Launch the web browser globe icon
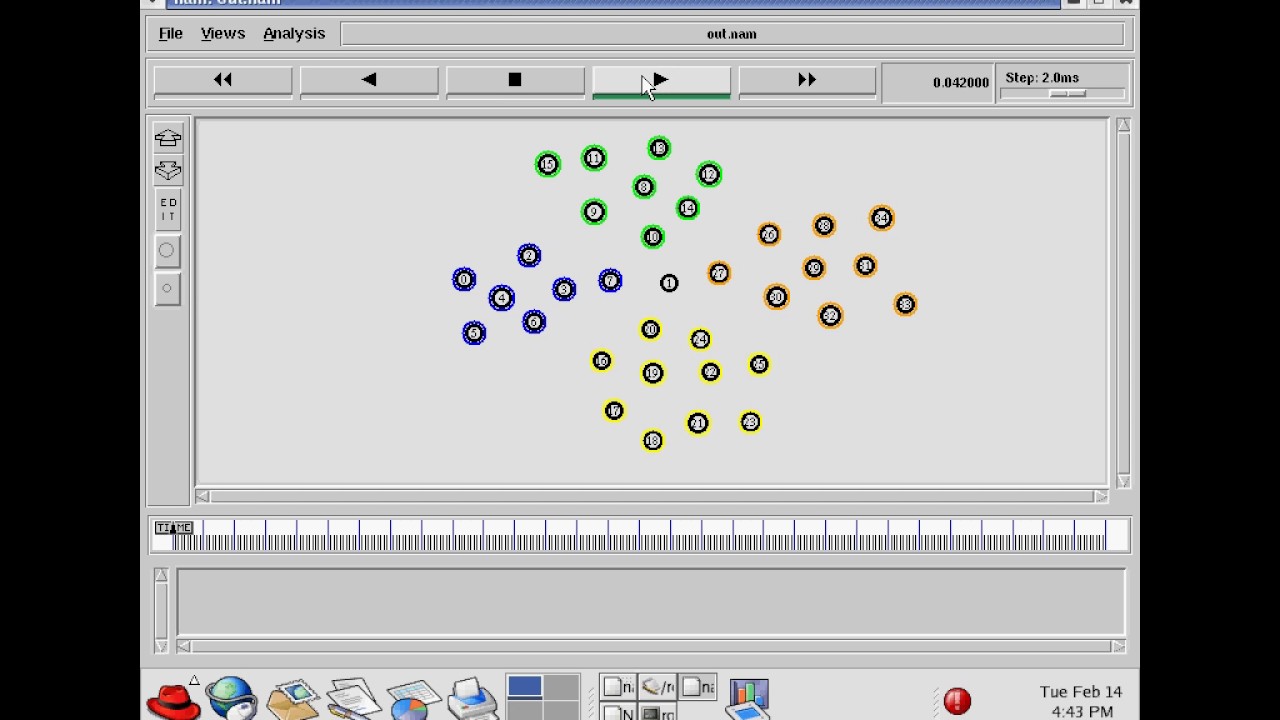 point(232,698)
